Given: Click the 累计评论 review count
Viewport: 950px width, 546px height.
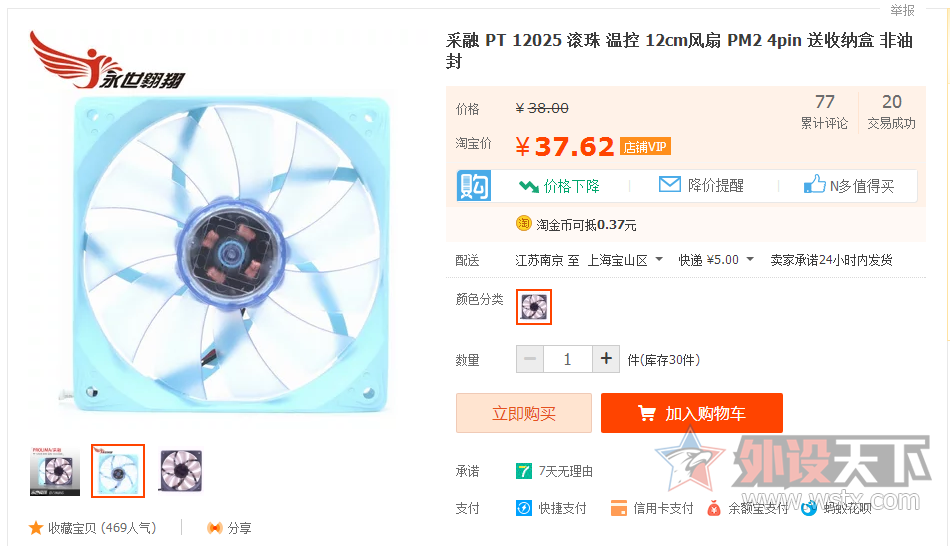Looking at the screenshot, I should tap(824, 112).
